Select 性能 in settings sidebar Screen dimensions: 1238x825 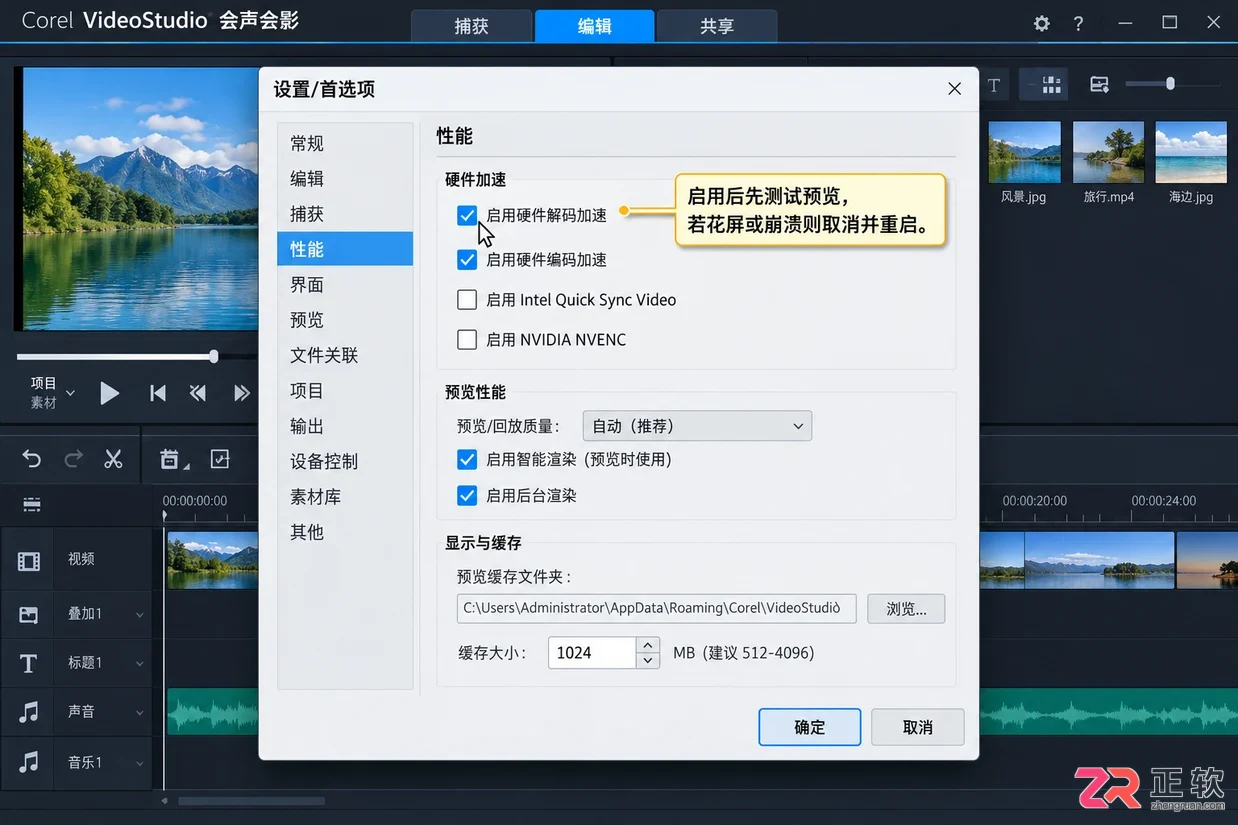(x=345, y=249)
